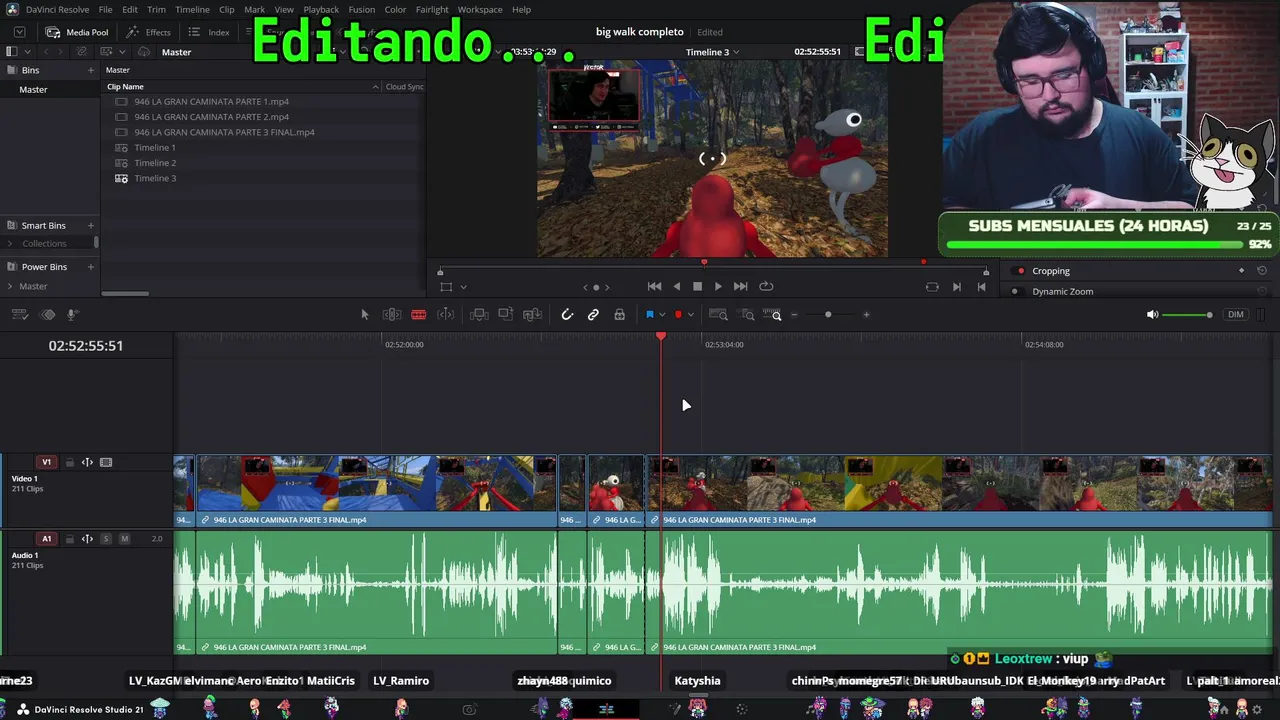Open the viewer overlay mode dropdown
1280x720 pixels.
[x=463, y=287]
